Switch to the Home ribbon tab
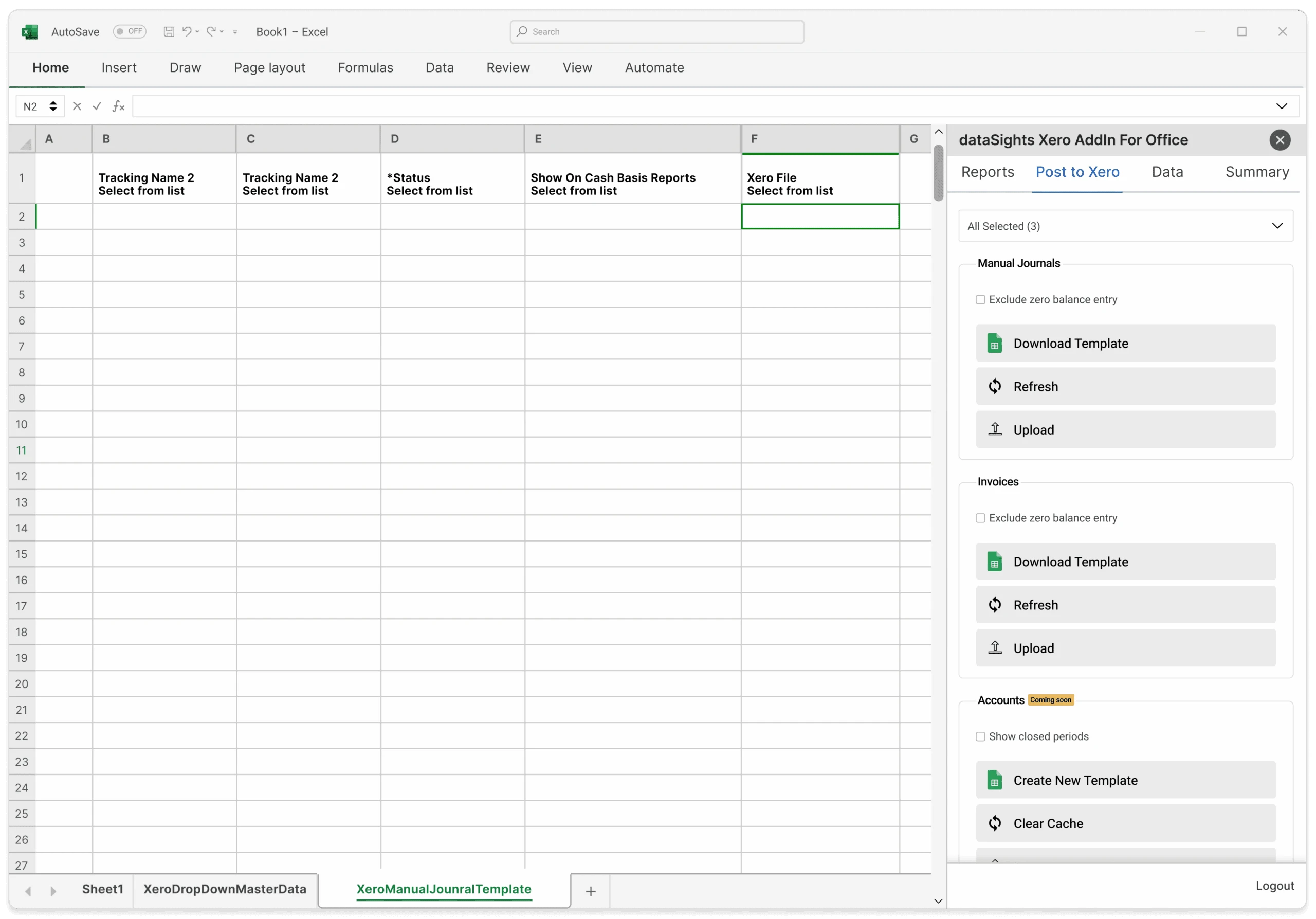The width and height of the screenshot is (1316, 919). coord(50,68)
